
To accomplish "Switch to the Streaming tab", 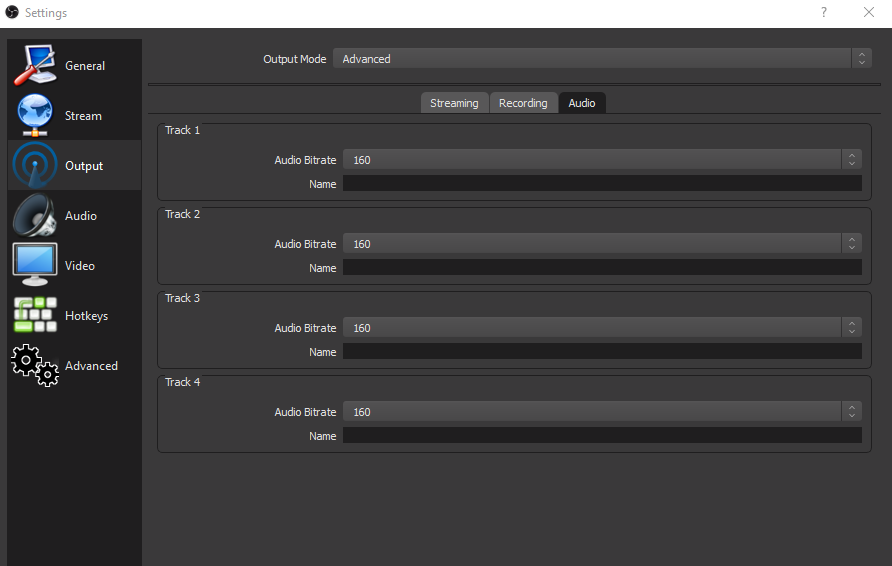I will (455, 103).
